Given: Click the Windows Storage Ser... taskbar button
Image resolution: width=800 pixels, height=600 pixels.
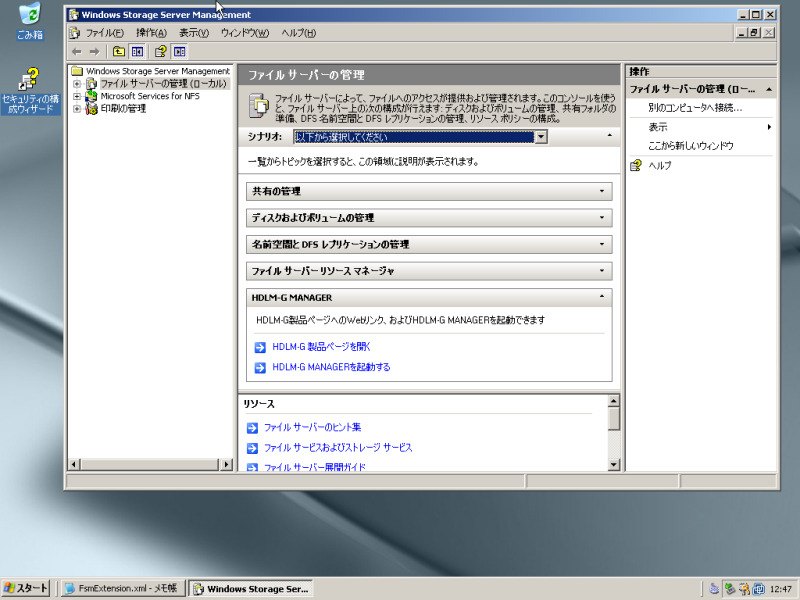Looking at the screenshot, I should point(251,589).
